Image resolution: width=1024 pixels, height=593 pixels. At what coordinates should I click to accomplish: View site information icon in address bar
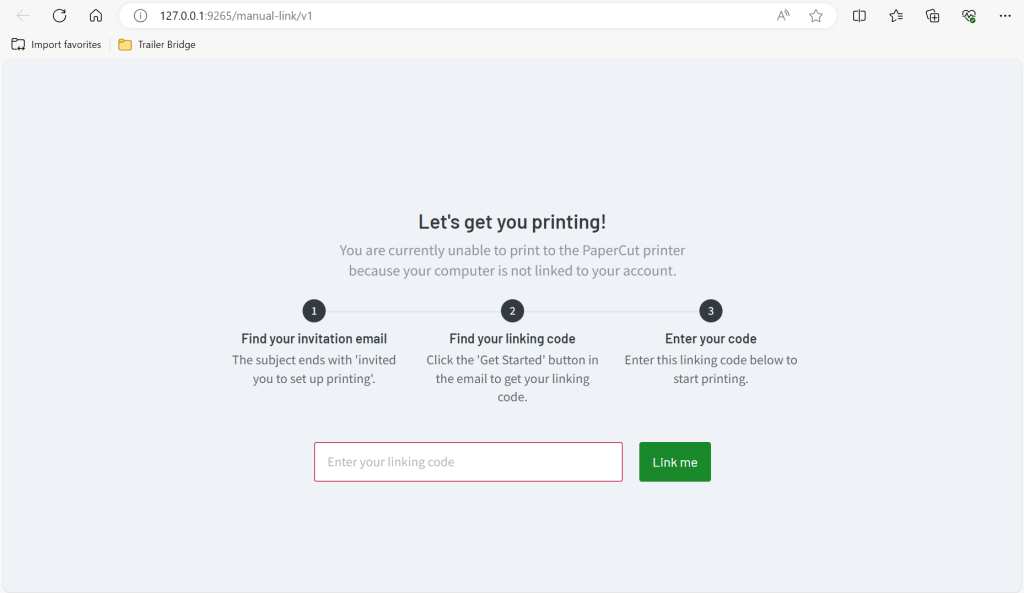pos(140,16)
